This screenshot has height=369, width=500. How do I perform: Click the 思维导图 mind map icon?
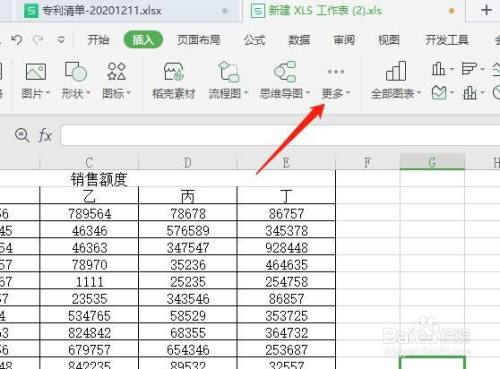(285, 71)
